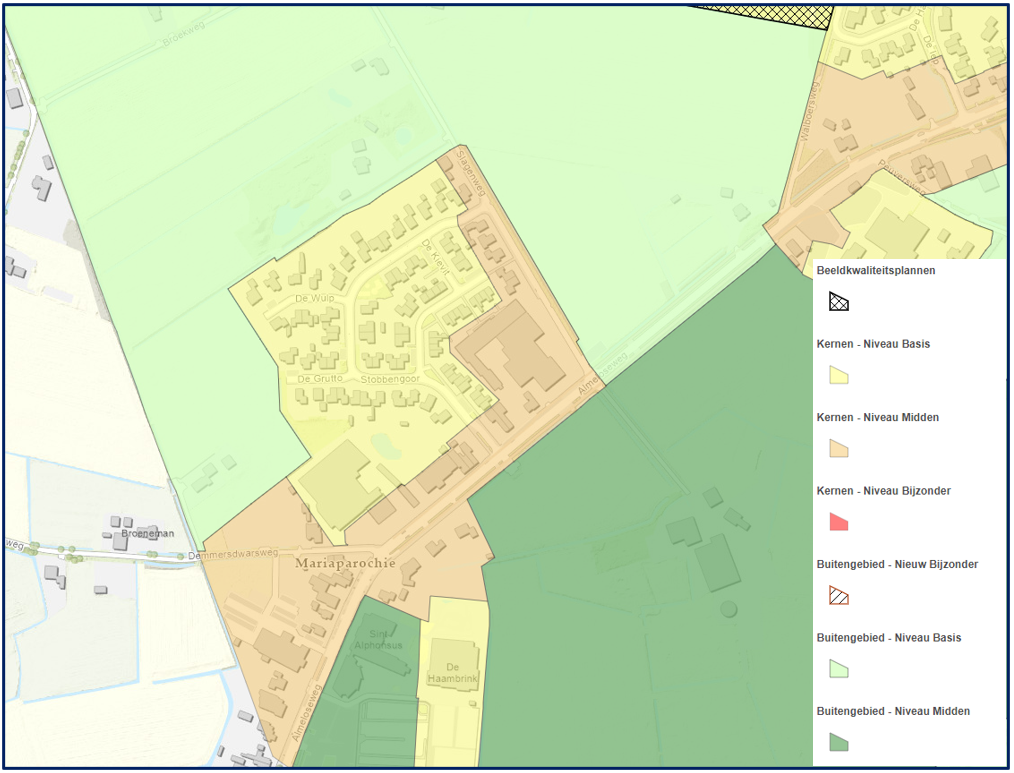
Task: Click the 'Sint Alphonsus' label on the map
Action: click(378, 640)
